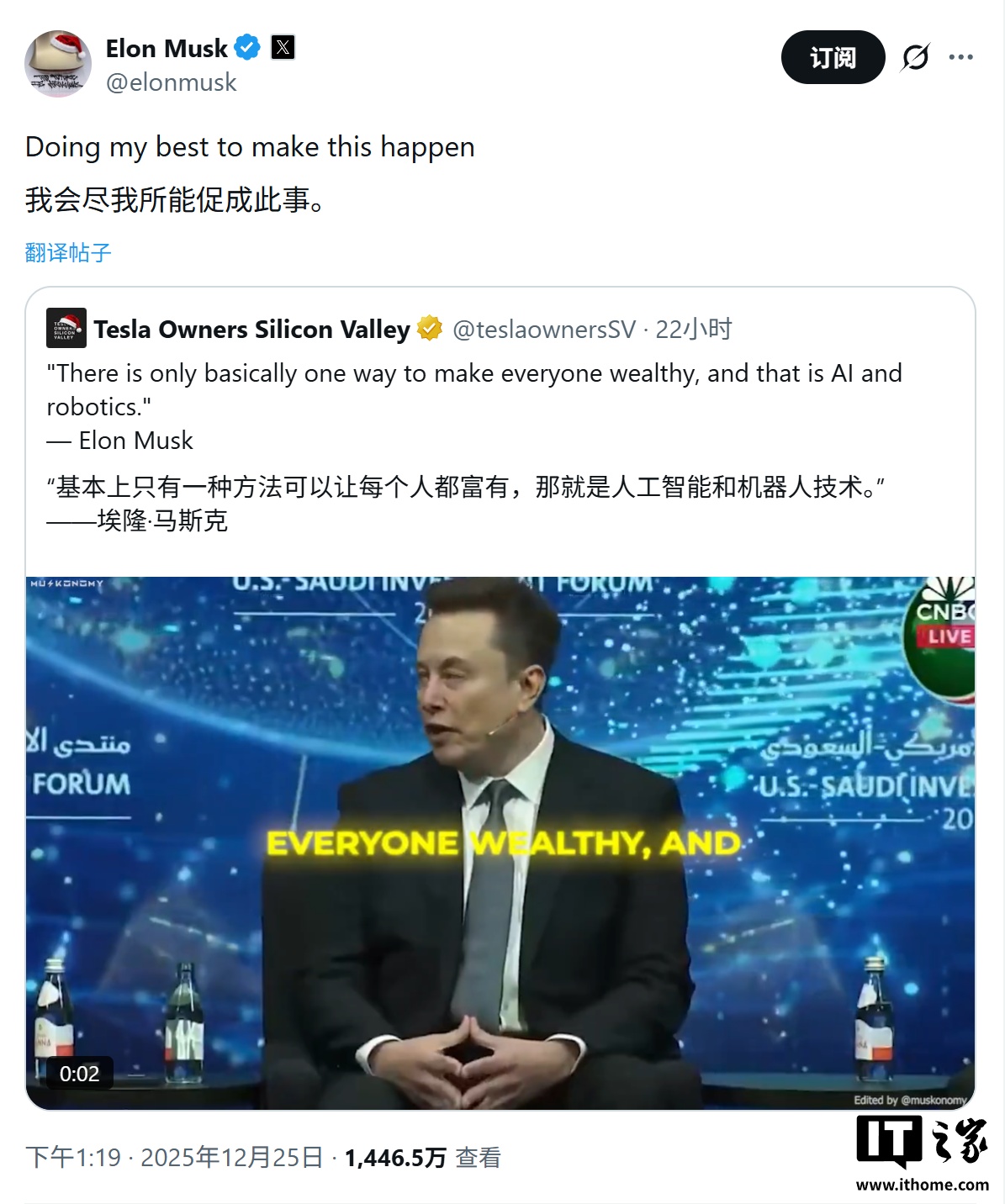Click the 1,446.5万 查看 view count
1005x1204 pixels.
tap(422, 1158)
